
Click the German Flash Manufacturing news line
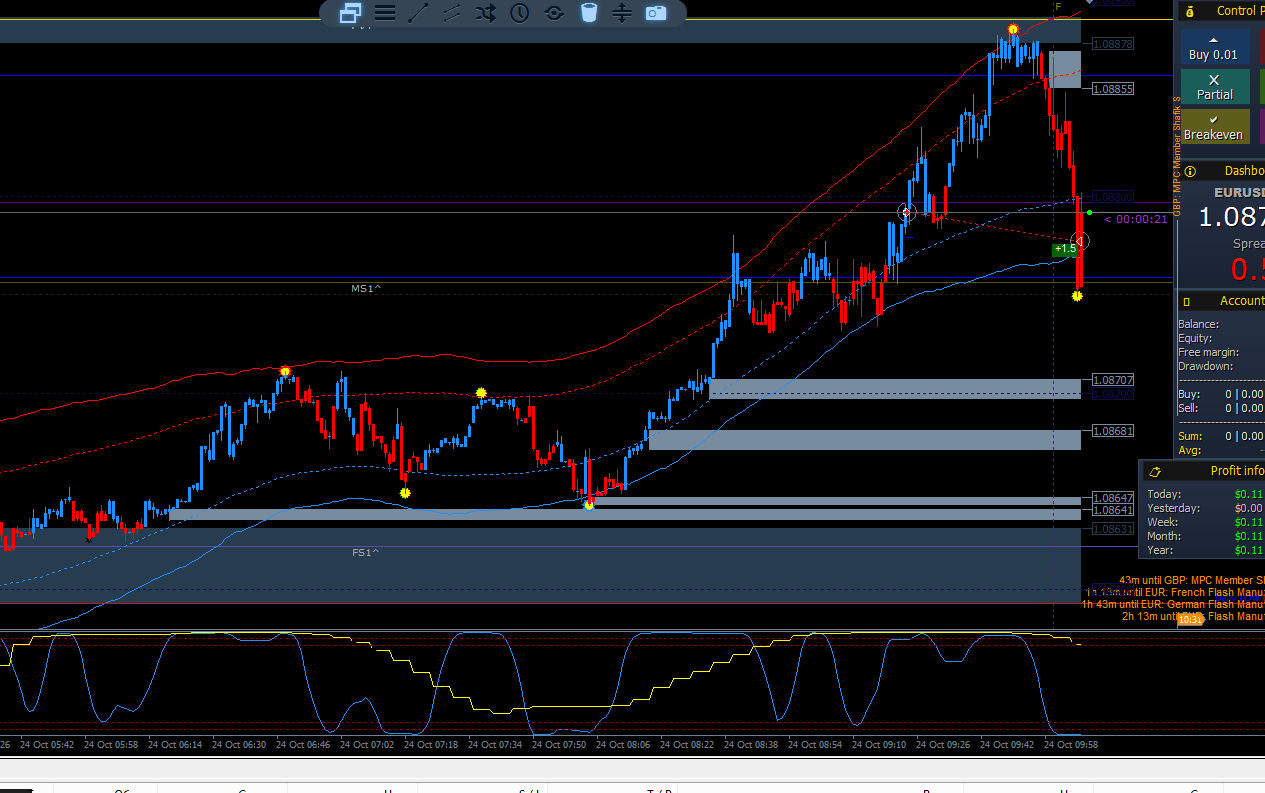[x=1173, y=604]
